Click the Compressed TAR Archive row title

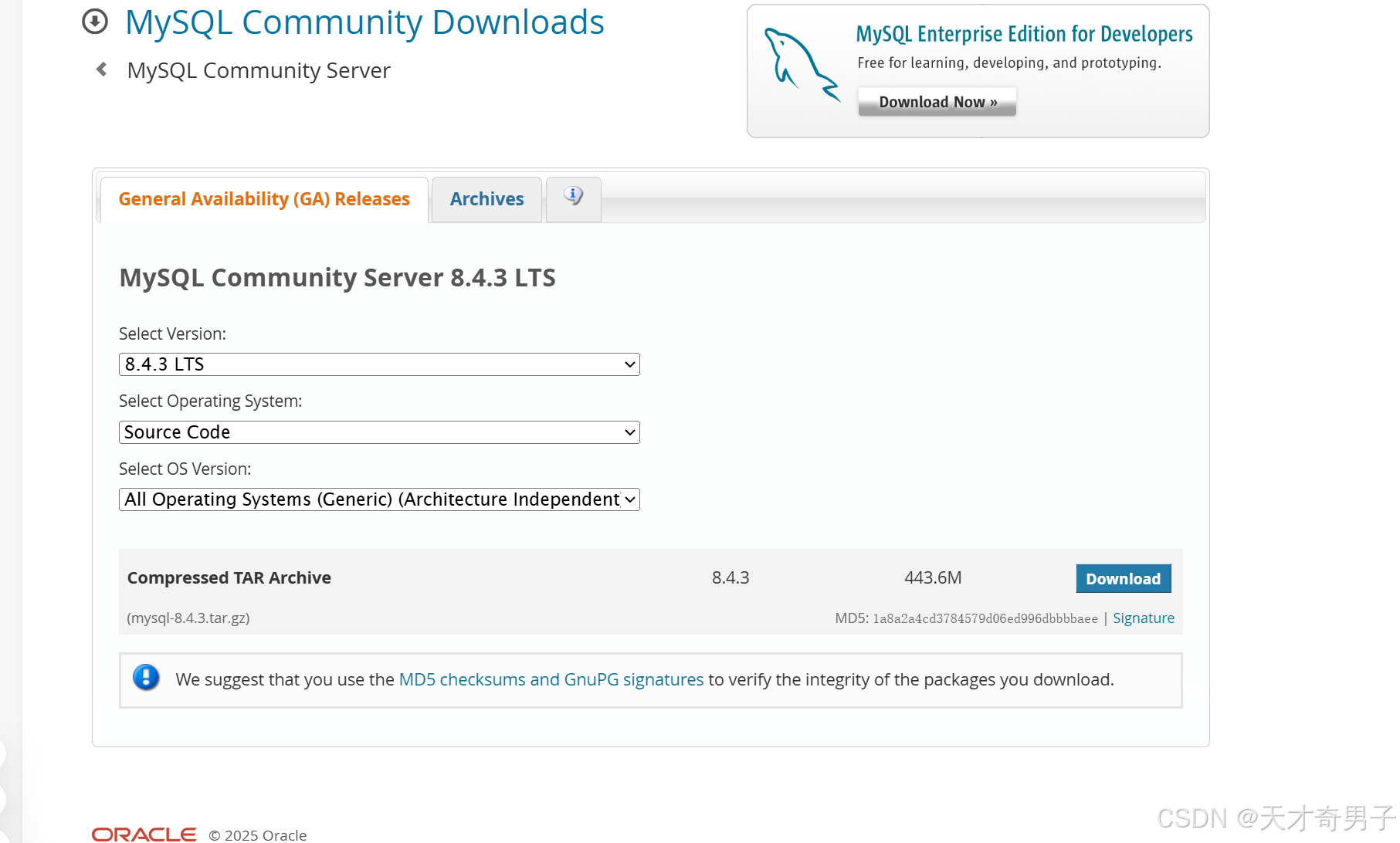(229, 577)
